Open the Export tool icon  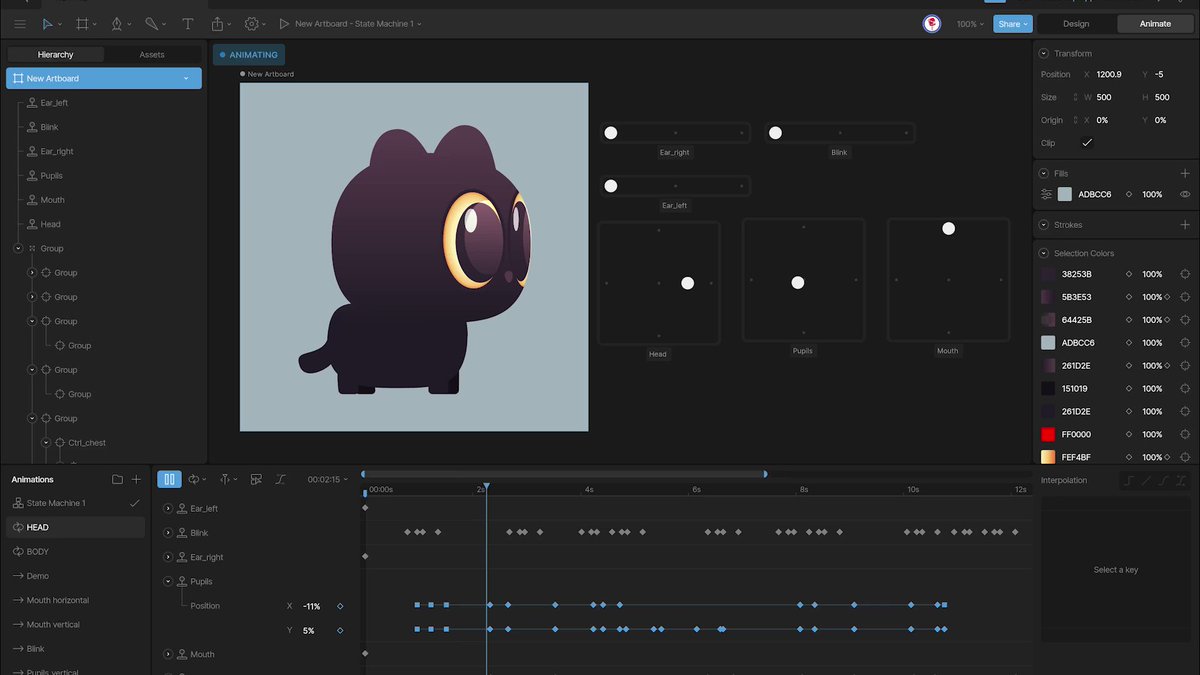218,23
